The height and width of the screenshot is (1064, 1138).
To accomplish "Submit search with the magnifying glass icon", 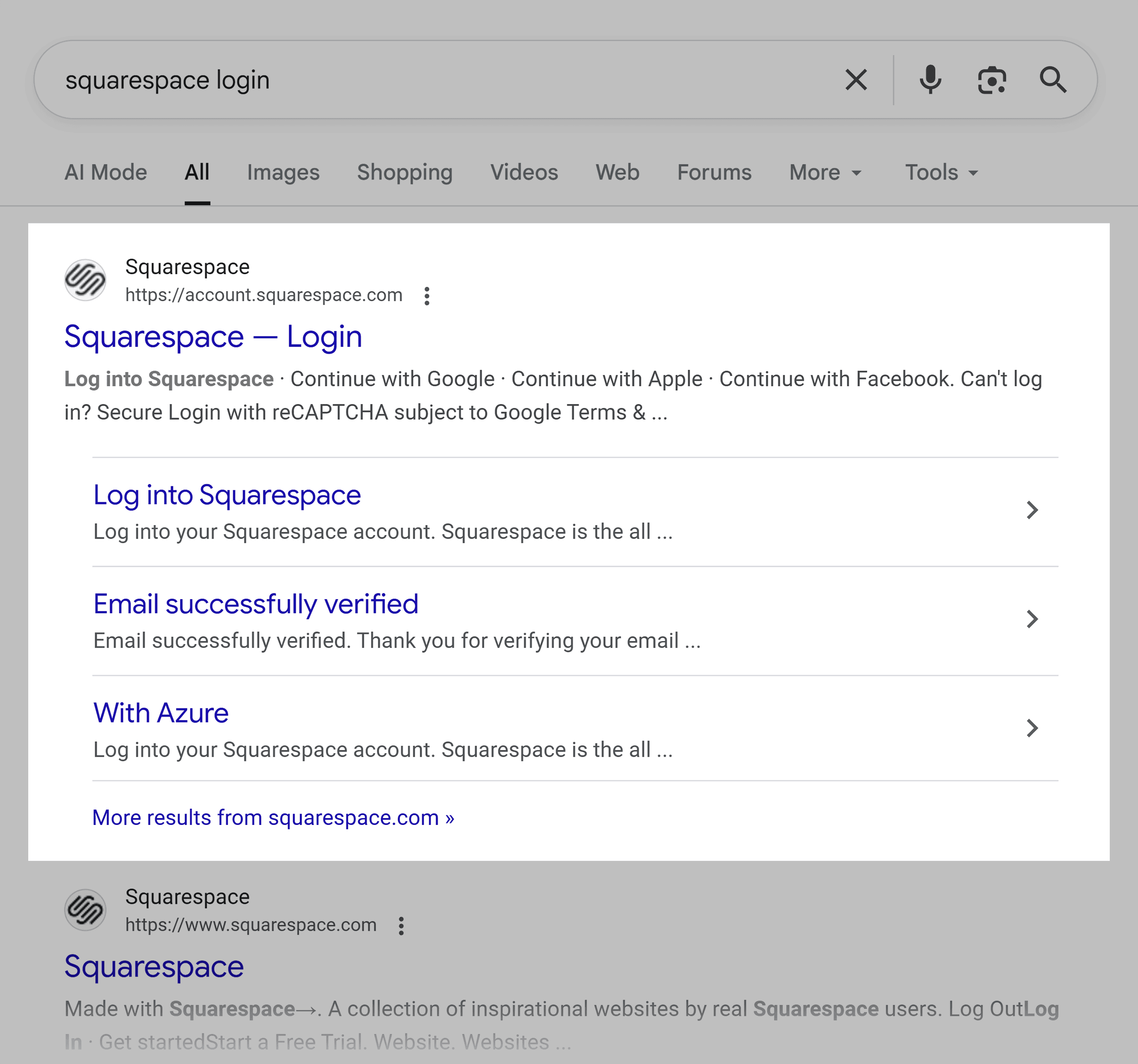I will [1053, 80].
